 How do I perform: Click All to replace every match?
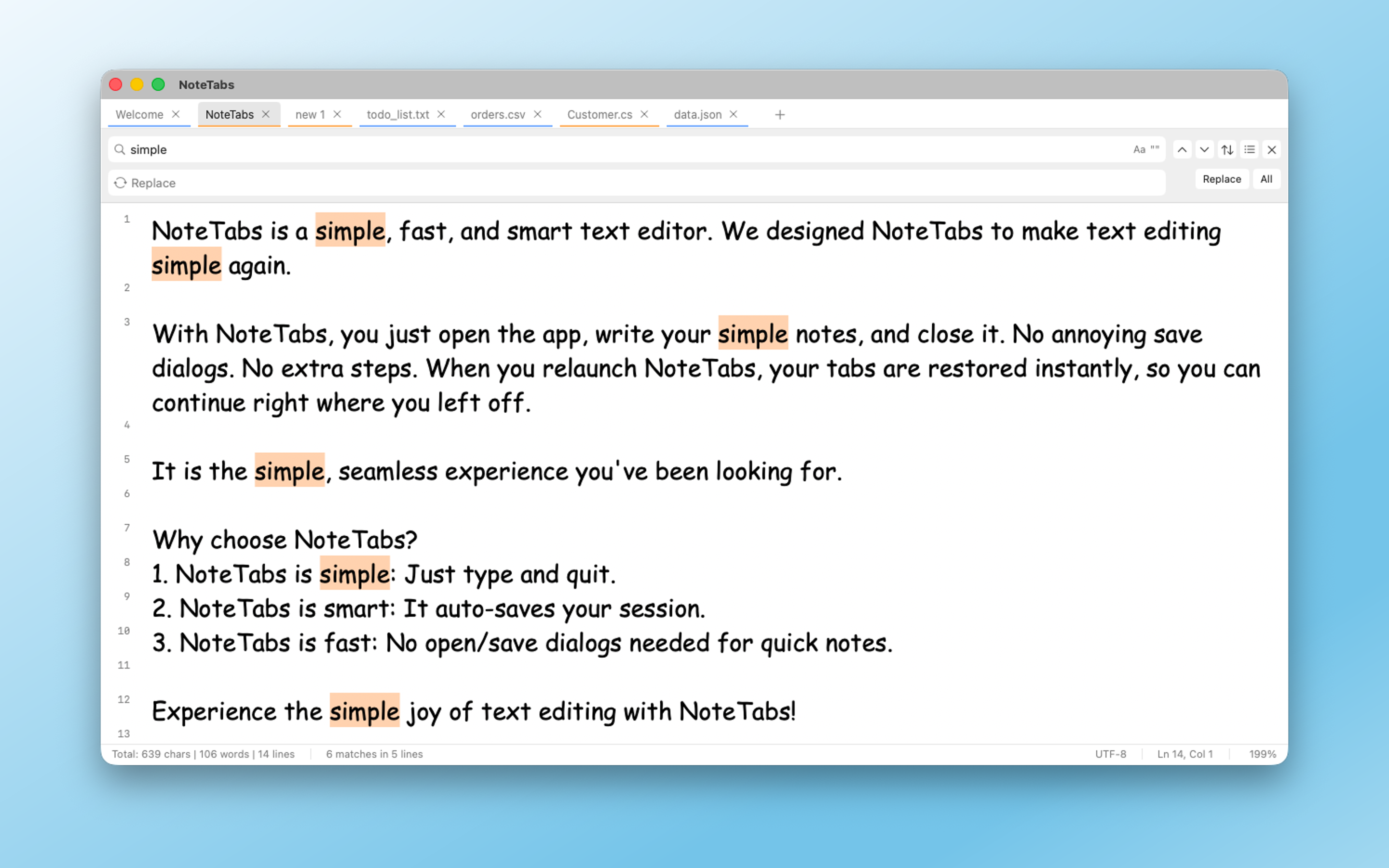click(1266, 179)
